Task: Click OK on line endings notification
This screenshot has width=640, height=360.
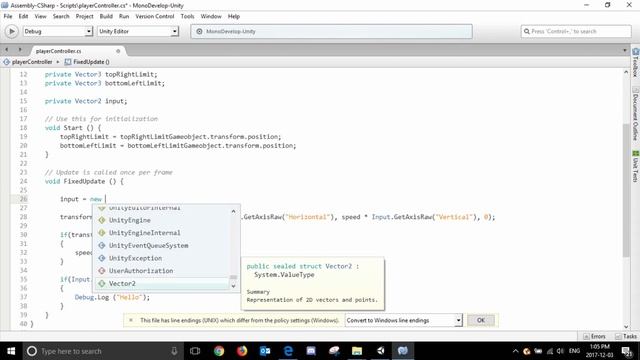Action: (481, 320)
